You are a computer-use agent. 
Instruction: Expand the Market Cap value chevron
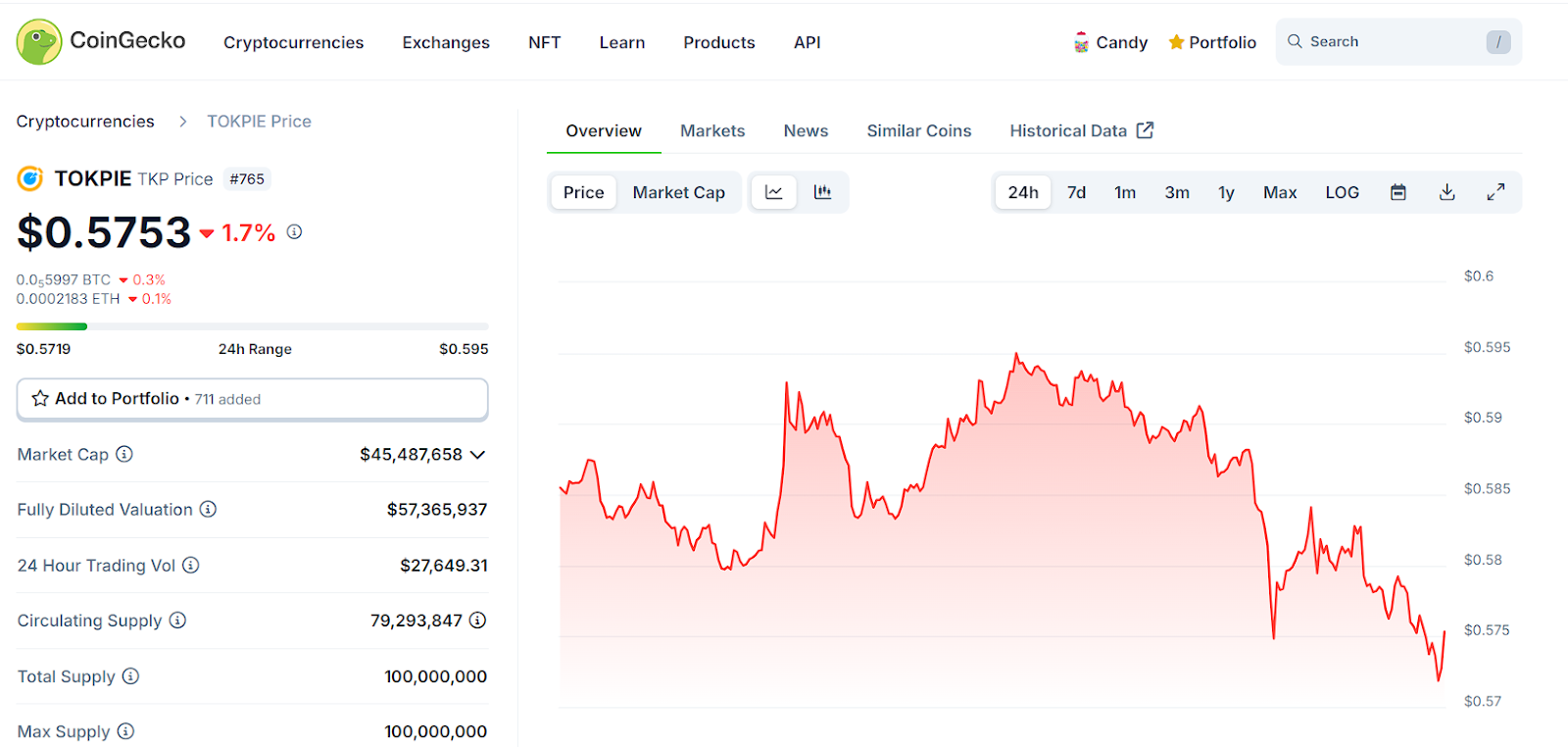click(x=478, y=455)
